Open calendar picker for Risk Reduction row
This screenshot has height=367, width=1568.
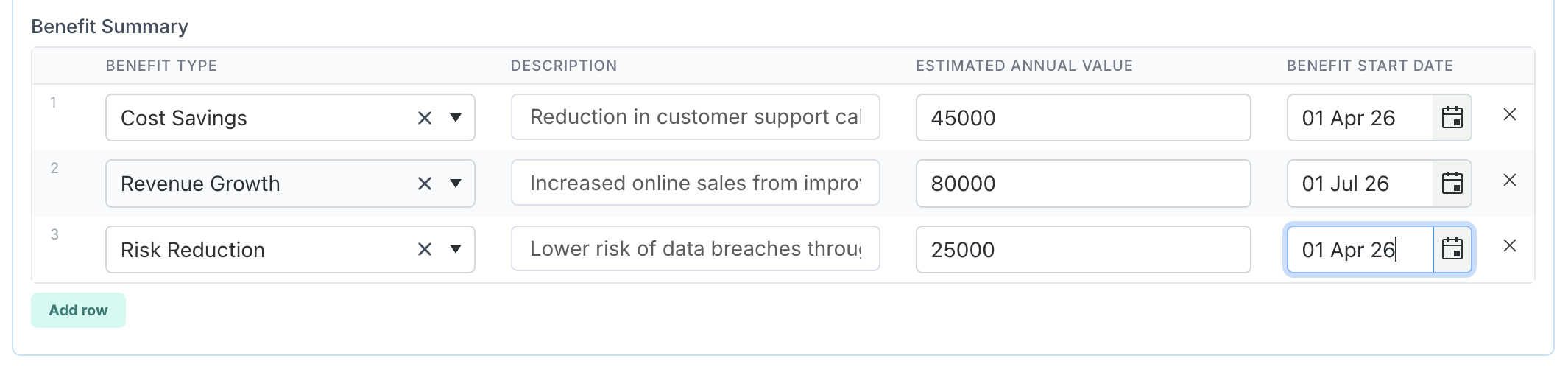pos(1452,249)
